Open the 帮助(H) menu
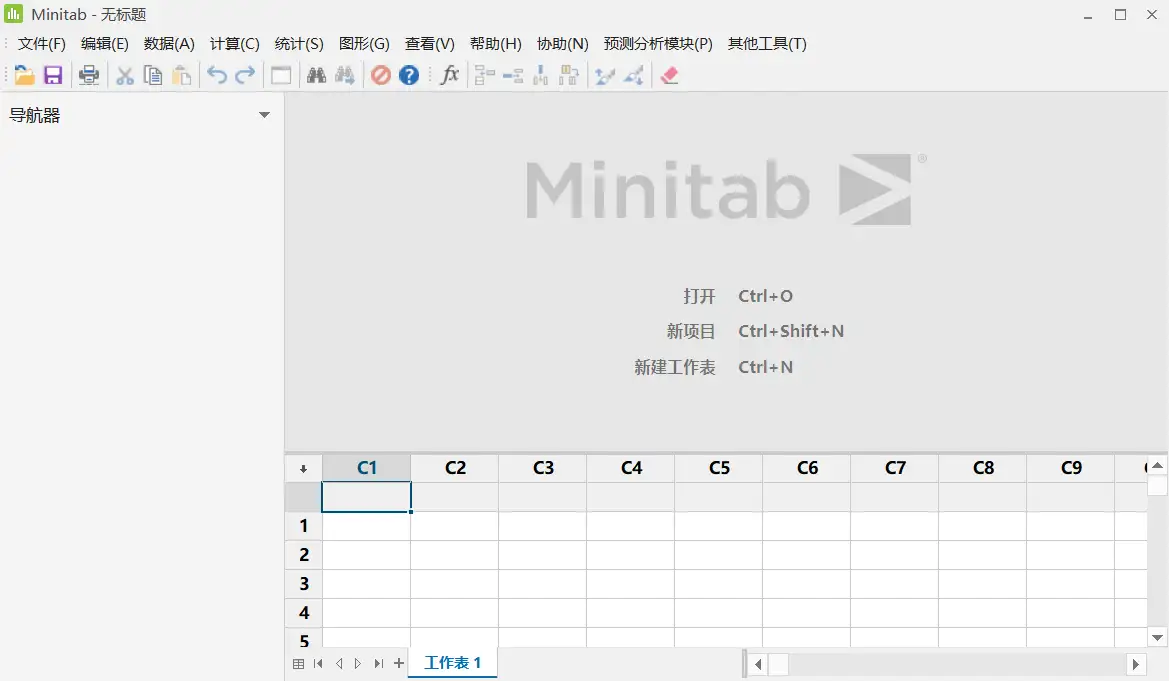The height and width of the screenshot is (681, 1169). point(496,44)
